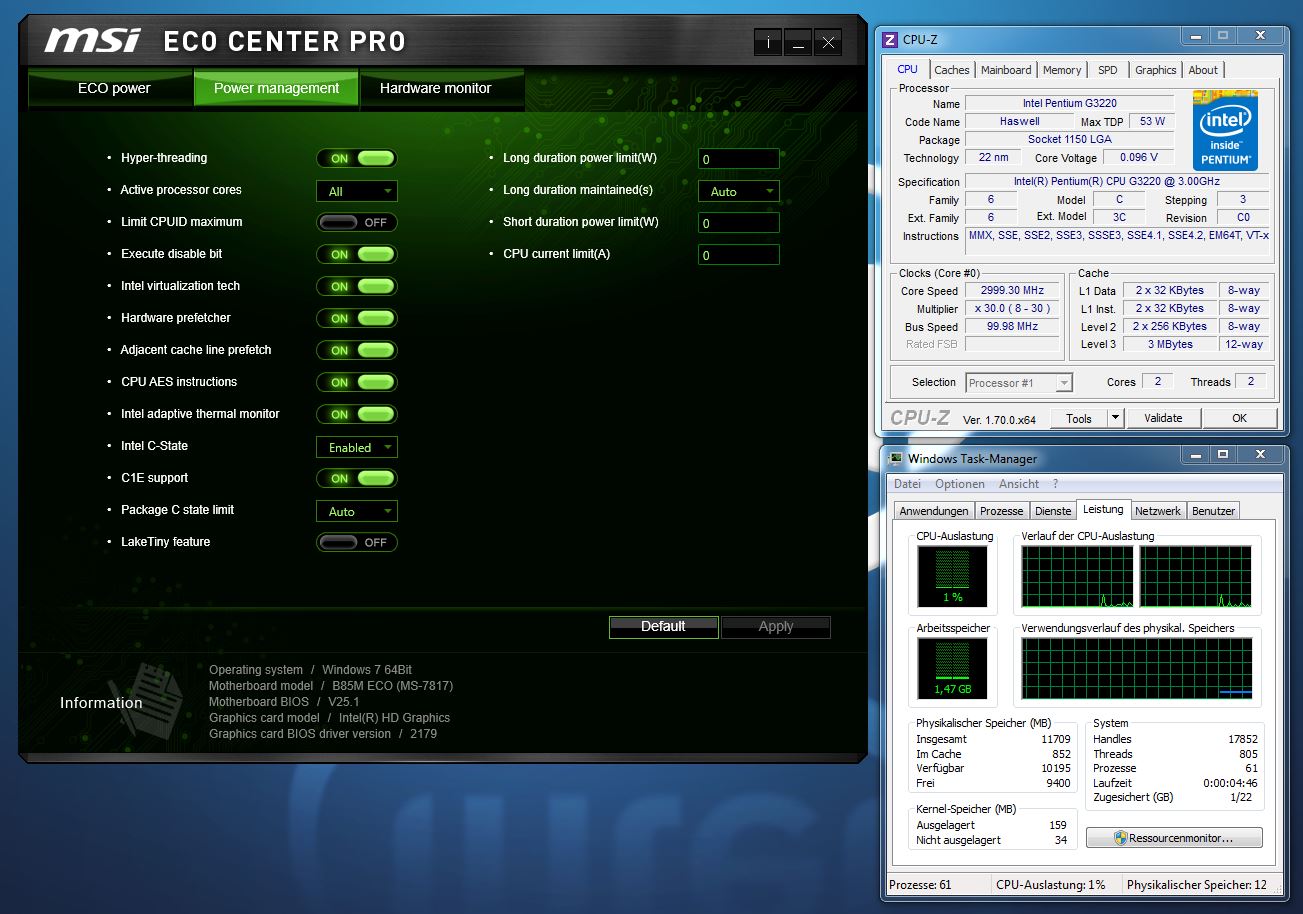Open the Optionen menu in Task-Manager
The width and height of the screenshot is (1303, 914).
click(960, 484)
